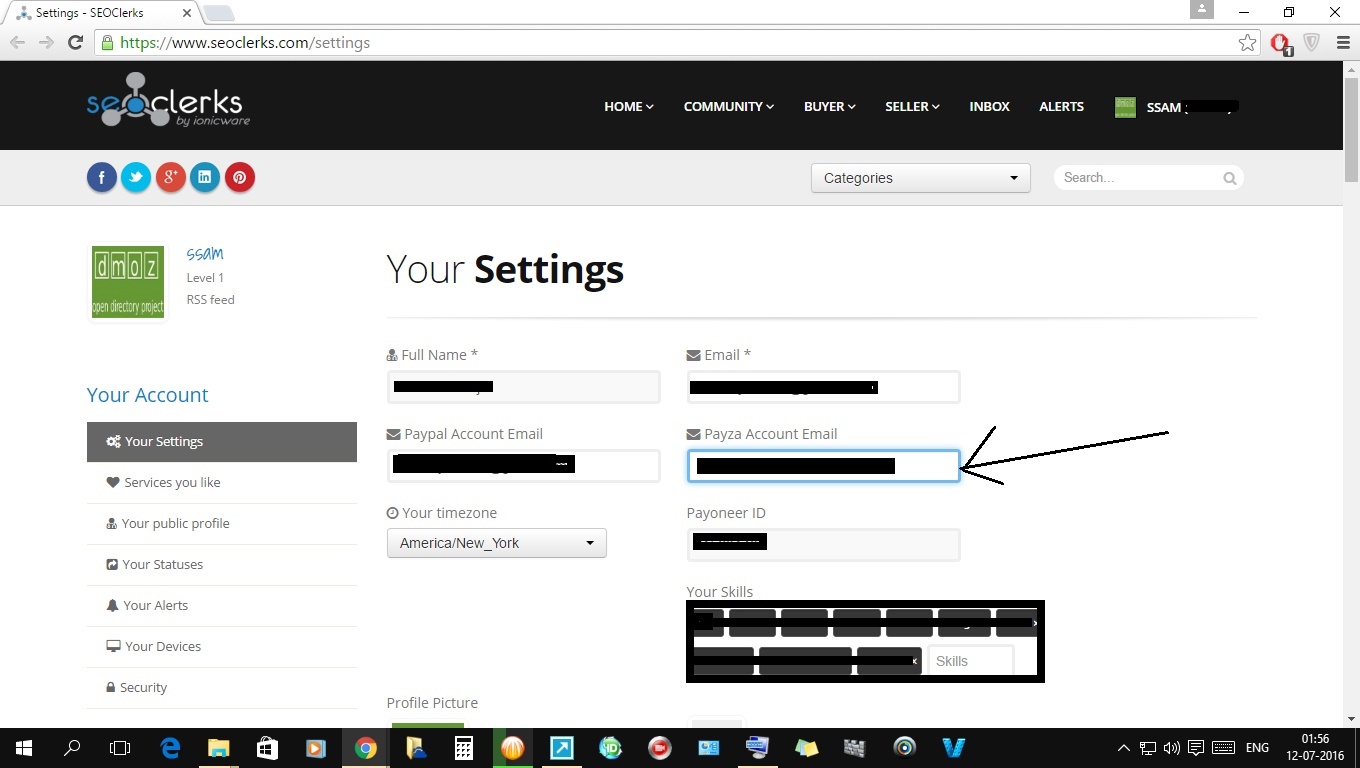Open the Google Plus social icon

171,178
